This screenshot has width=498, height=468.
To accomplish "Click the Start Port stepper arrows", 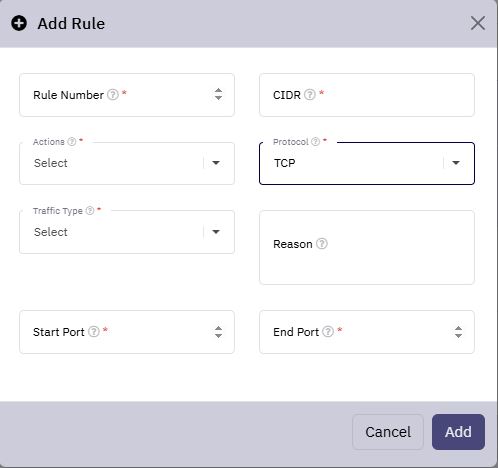I will pos(218,332).
